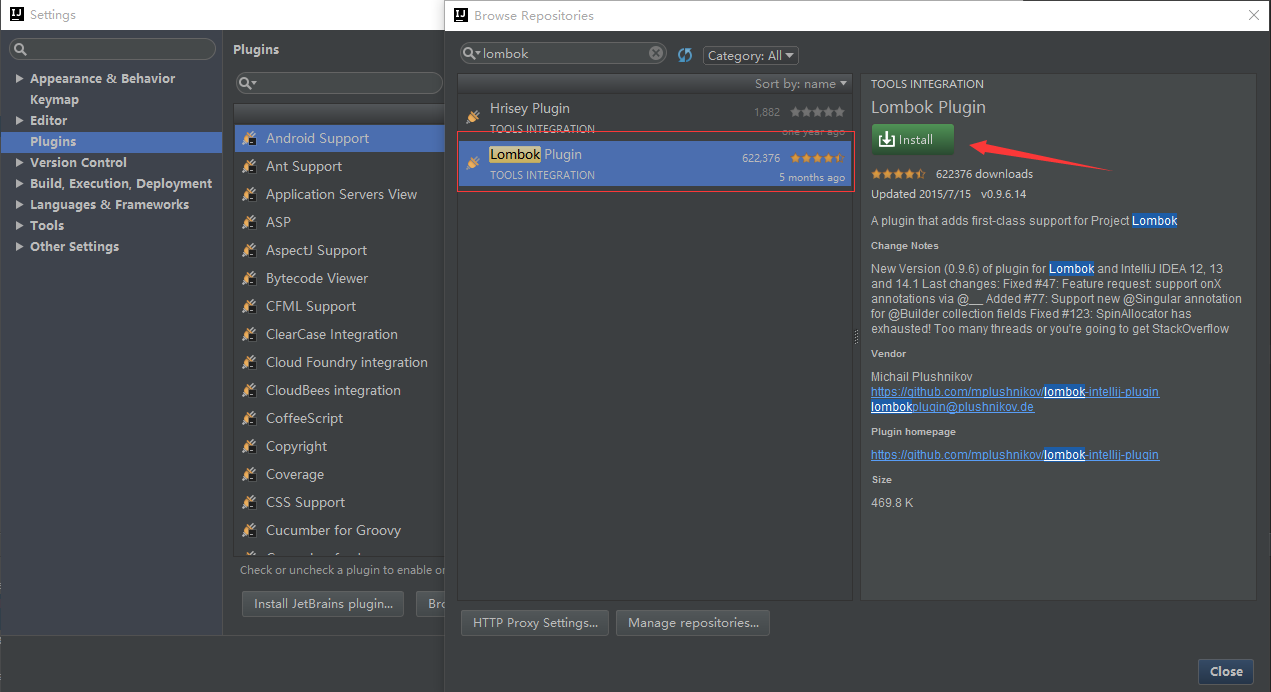Click the Cucumber for Groovy plugin icon
Viewport: 1271px width, 692px height.
coord(249,530)
